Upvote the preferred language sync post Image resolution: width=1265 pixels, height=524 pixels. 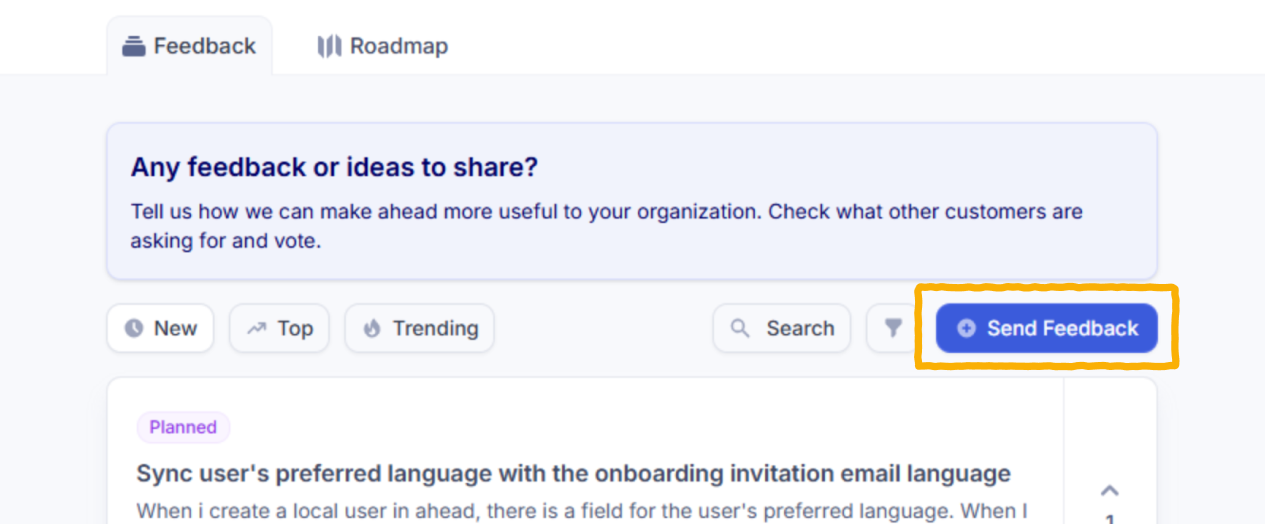coord(1109,490)
